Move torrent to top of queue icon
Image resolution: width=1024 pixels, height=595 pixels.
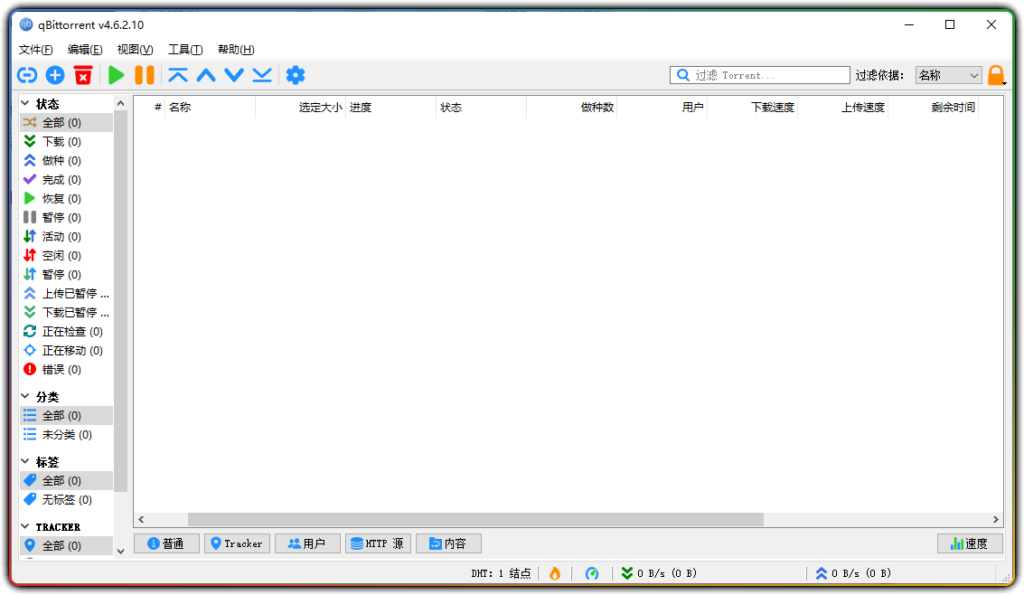pyautogui.click(x=178, y=75)
